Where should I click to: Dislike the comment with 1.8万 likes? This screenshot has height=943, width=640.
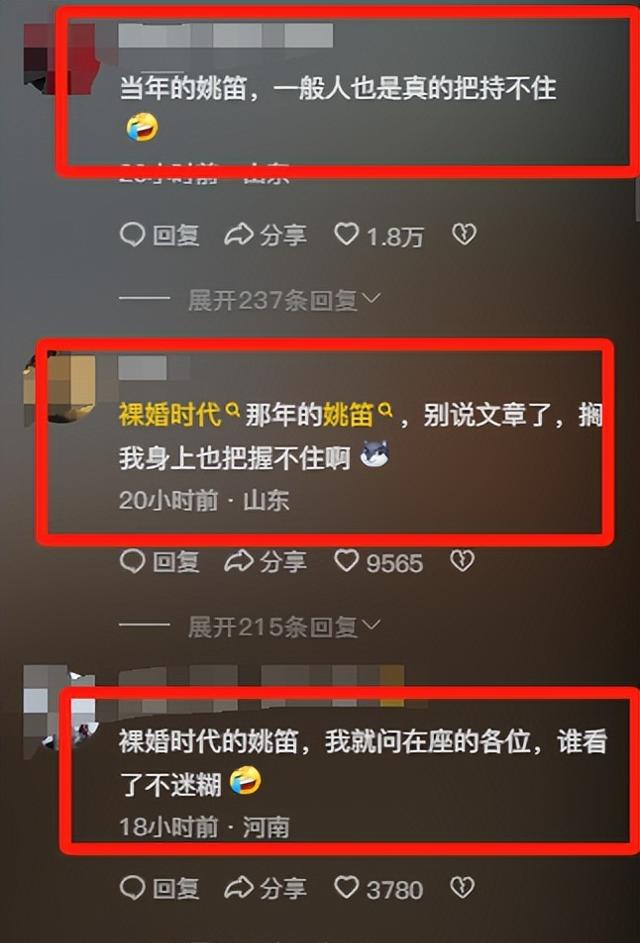[x=464, y=235]
